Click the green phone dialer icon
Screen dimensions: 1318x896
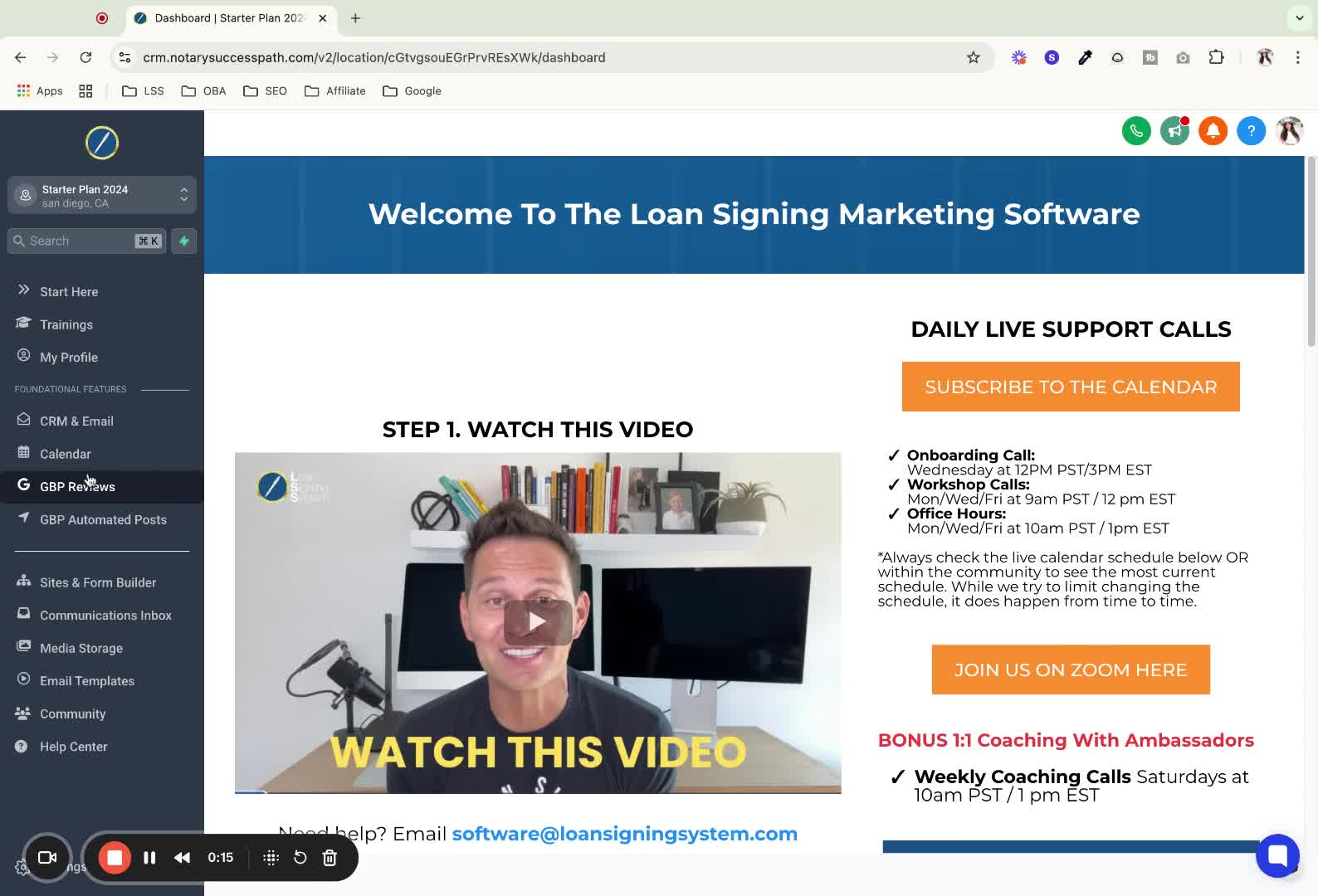pos(1136,131)
